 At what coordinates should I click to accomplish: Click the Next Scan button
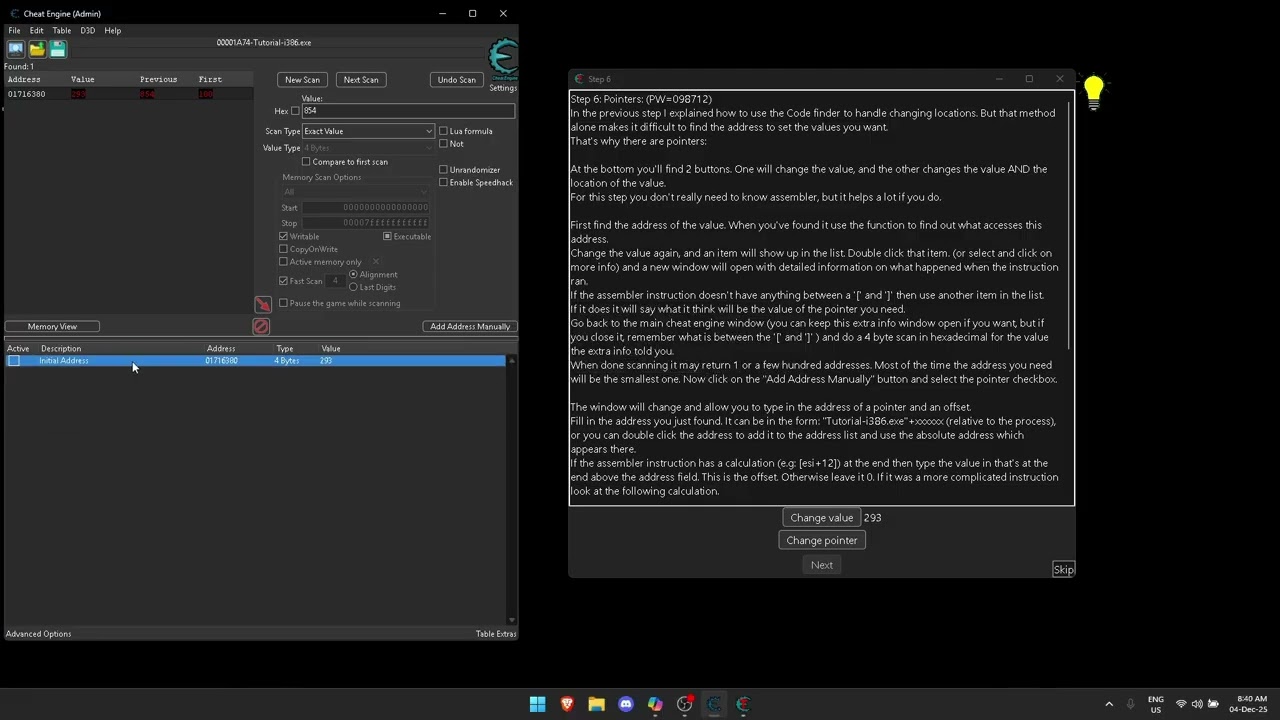361,80
